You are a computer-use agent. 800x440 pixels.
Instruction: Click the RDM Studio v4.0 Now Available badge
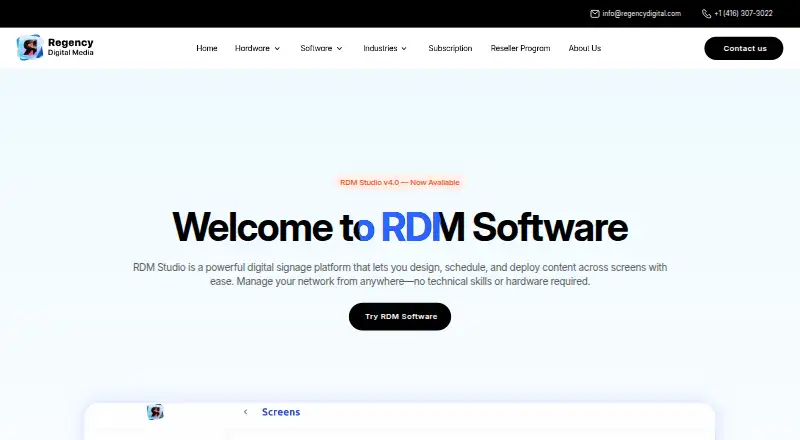400,182
